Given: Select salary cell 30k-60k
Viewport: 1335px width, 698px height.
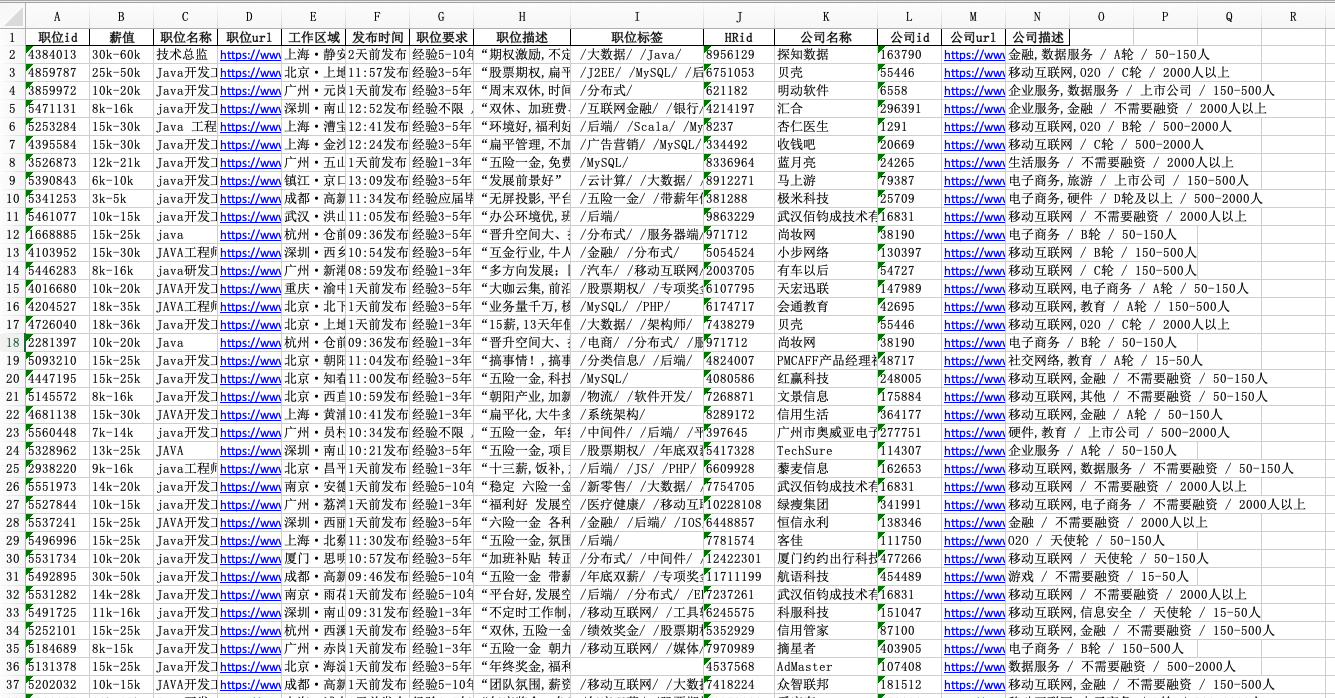Looking at the screenshot, I should (121, 55).
